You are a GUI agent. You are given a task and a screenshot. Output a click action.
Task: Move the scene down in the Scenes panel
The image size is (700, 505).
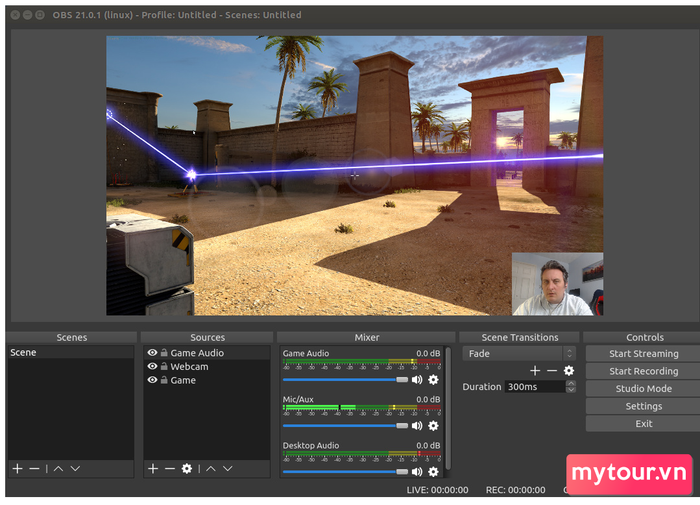pyautogui.click(x=75, y=468)
